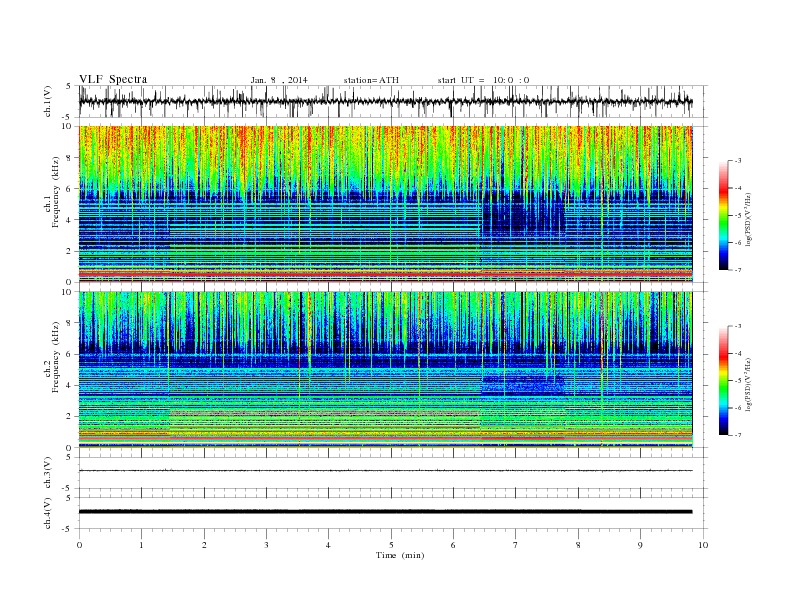Image resolution: width=792 pixels, height=612 pixels.
Task: Click time axis tick label "9"
Action: pyautogui.click(x=640, y=545)
